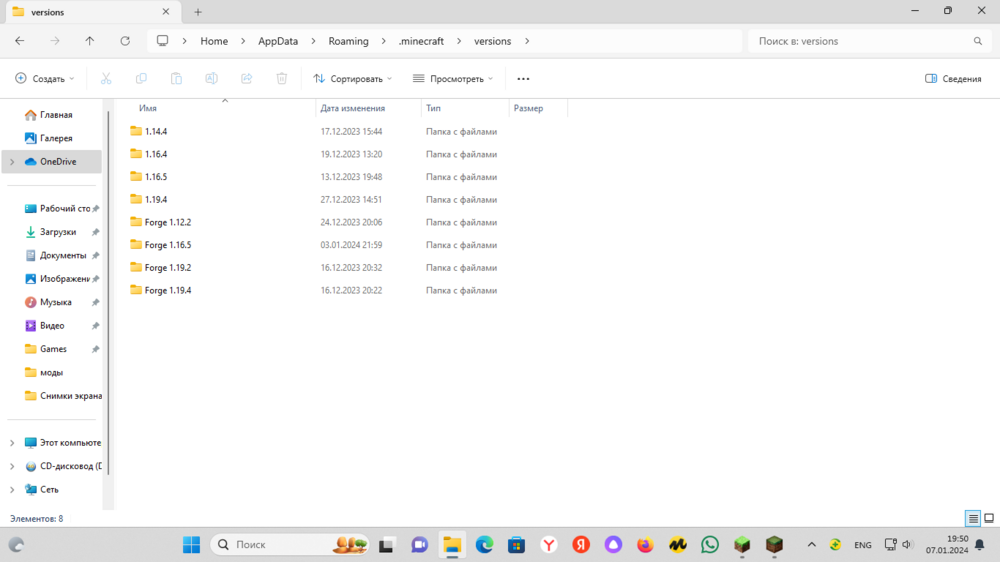
Task: Expand chevron after versions in breadcrumb
Action: tap(527, 41)
